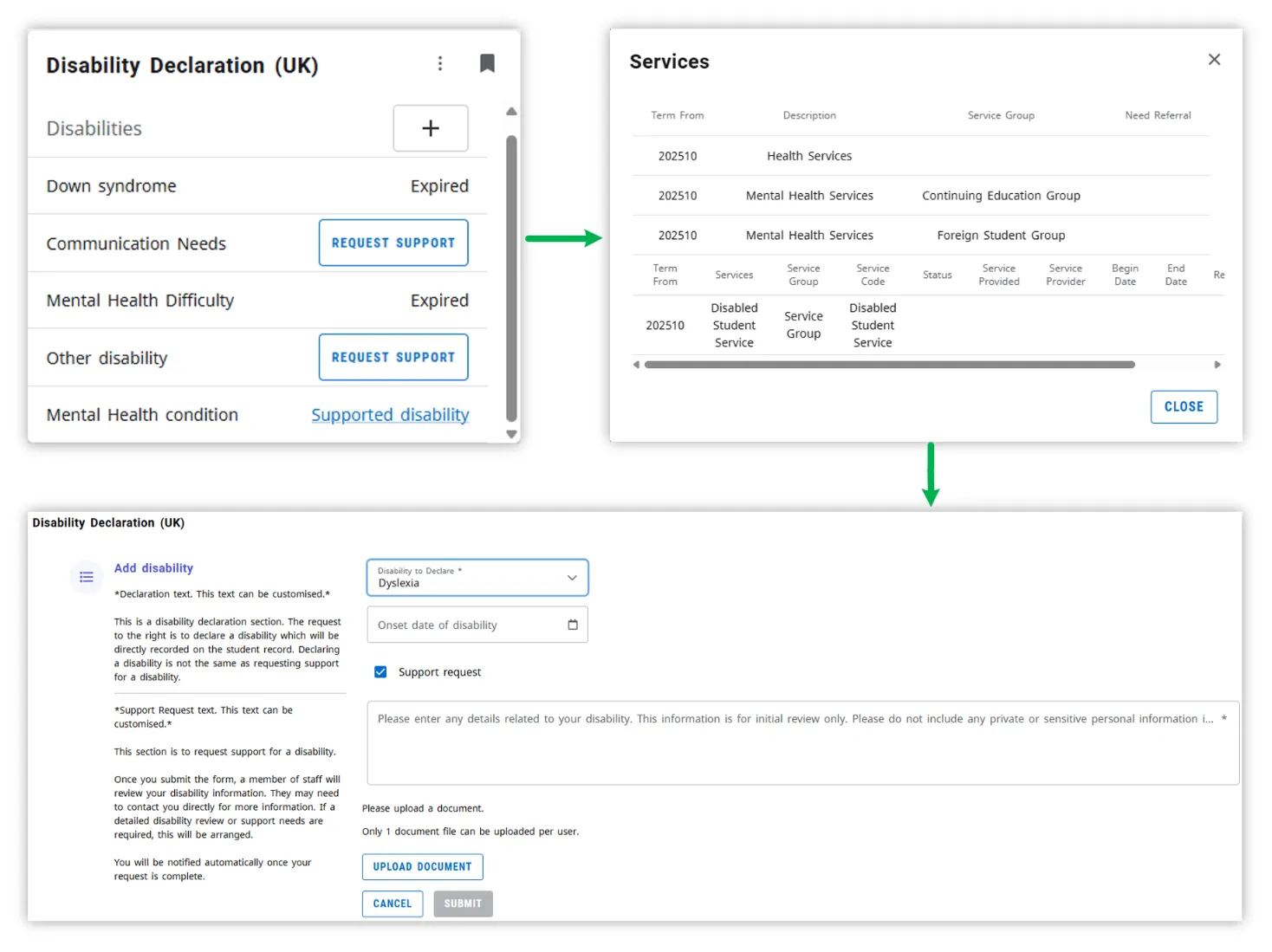Click the bookmark icon on Disability Declaration card
Screen dimensions: 1272x952
[x=487, y=63]
